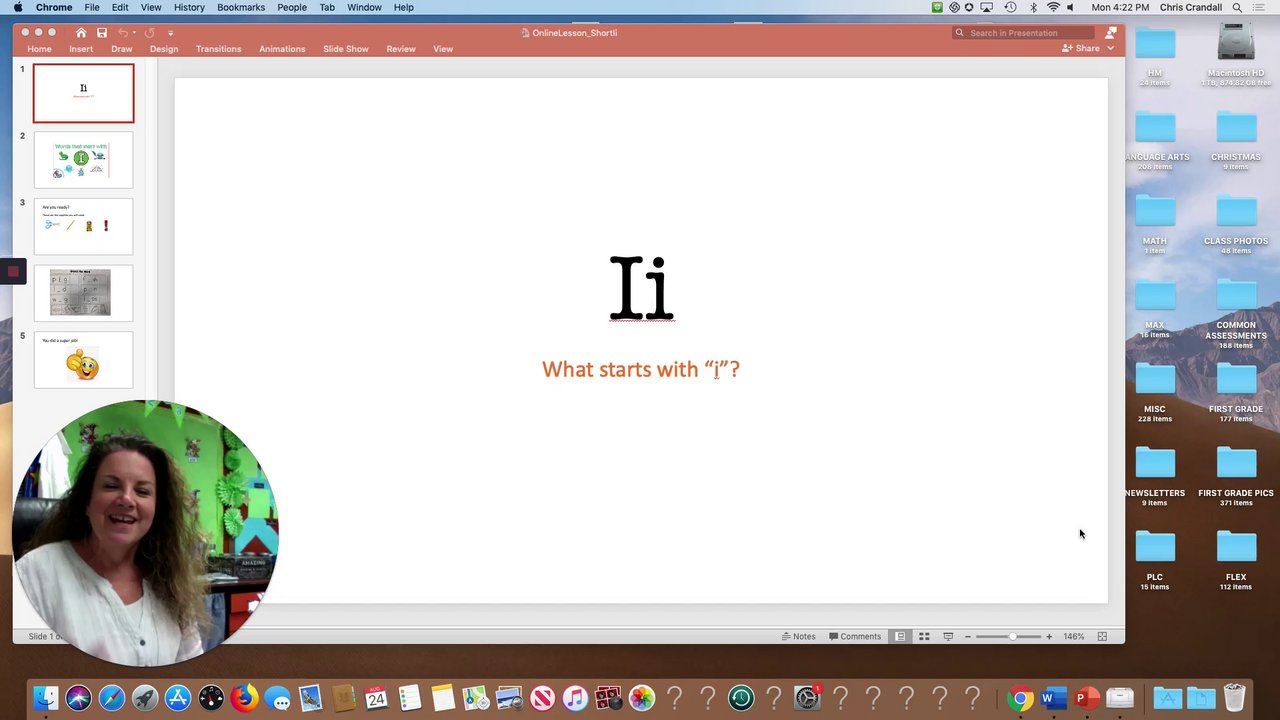This screenshot has height=720, width=1280.
Task: Open the Apple menu
Action: tap(18, 7)
